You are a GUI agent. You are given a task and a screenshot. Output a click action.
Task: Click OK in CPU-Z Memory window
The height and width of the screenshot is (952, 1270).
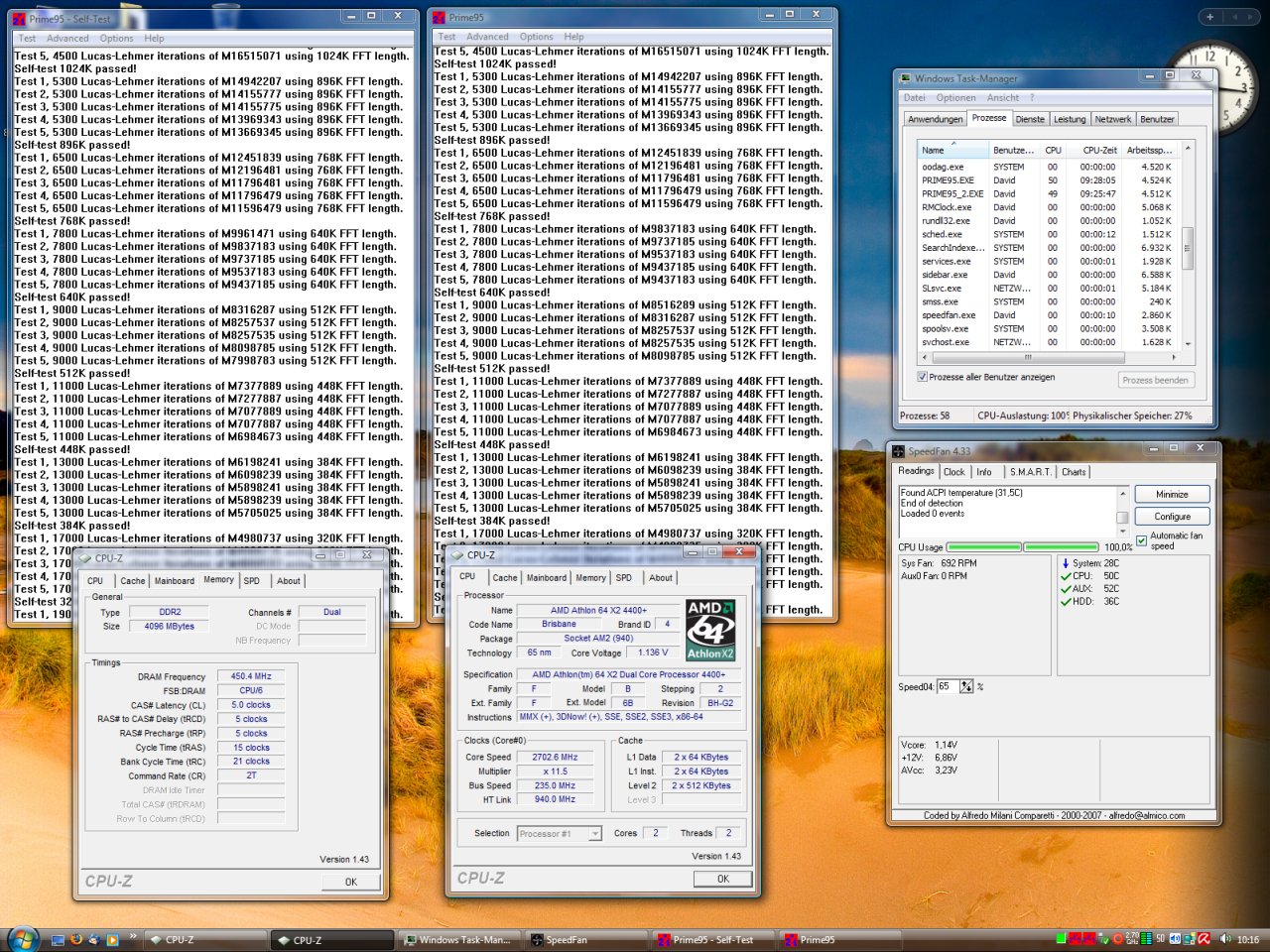(350, 882)
